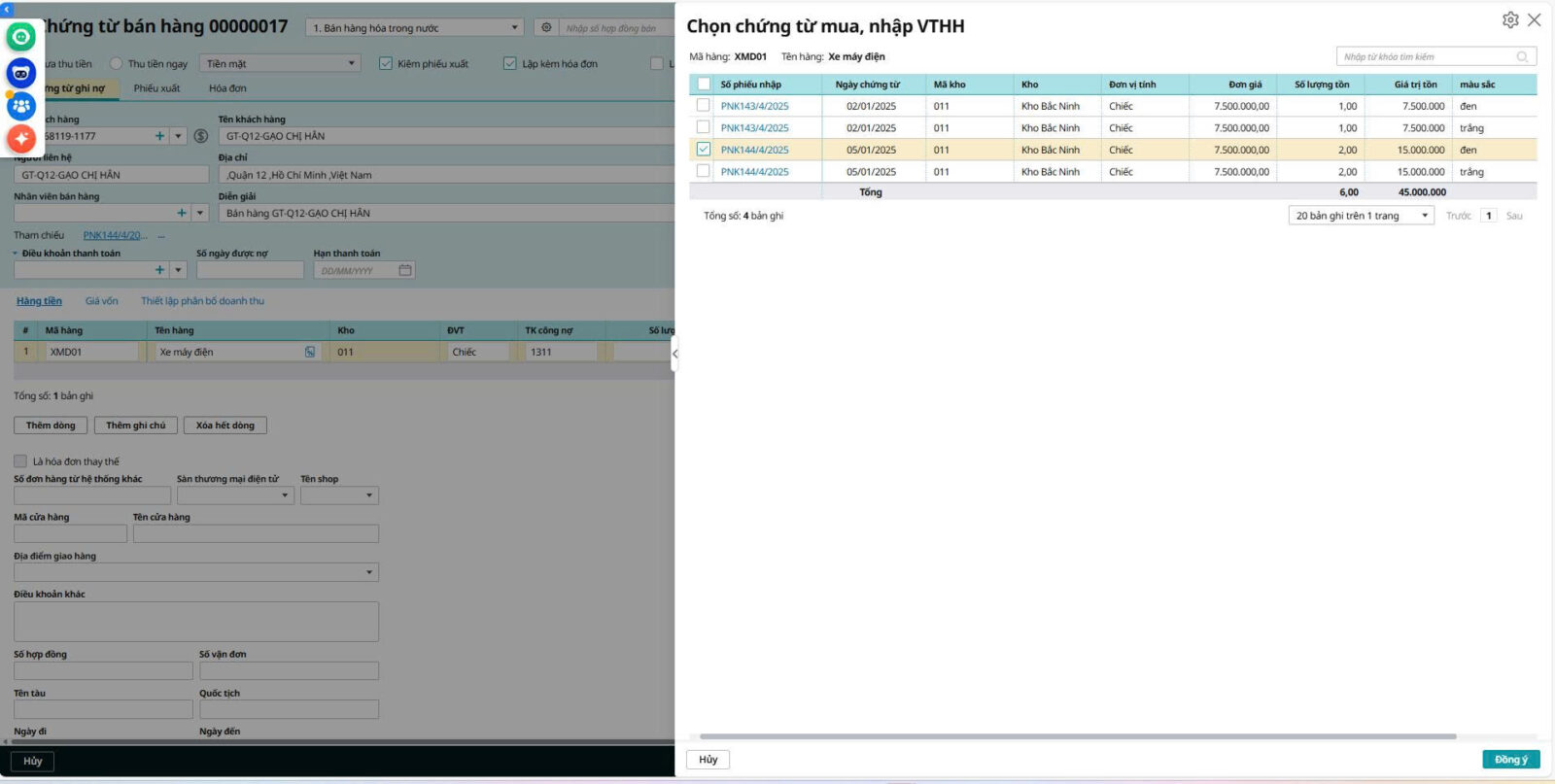Check the PNK143/4/2025 row with màu sắc trắng
The width and height of the screenshot is (1555, 784).
click(x=704, y=127)
